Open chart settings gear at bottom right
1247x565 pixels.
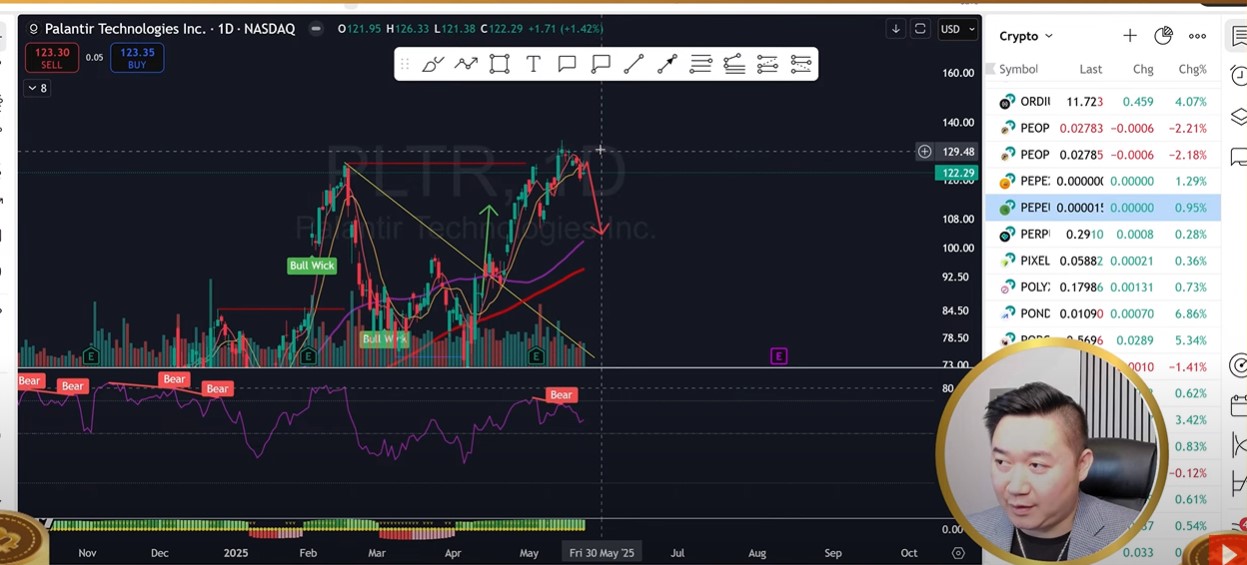click(958, 553)
